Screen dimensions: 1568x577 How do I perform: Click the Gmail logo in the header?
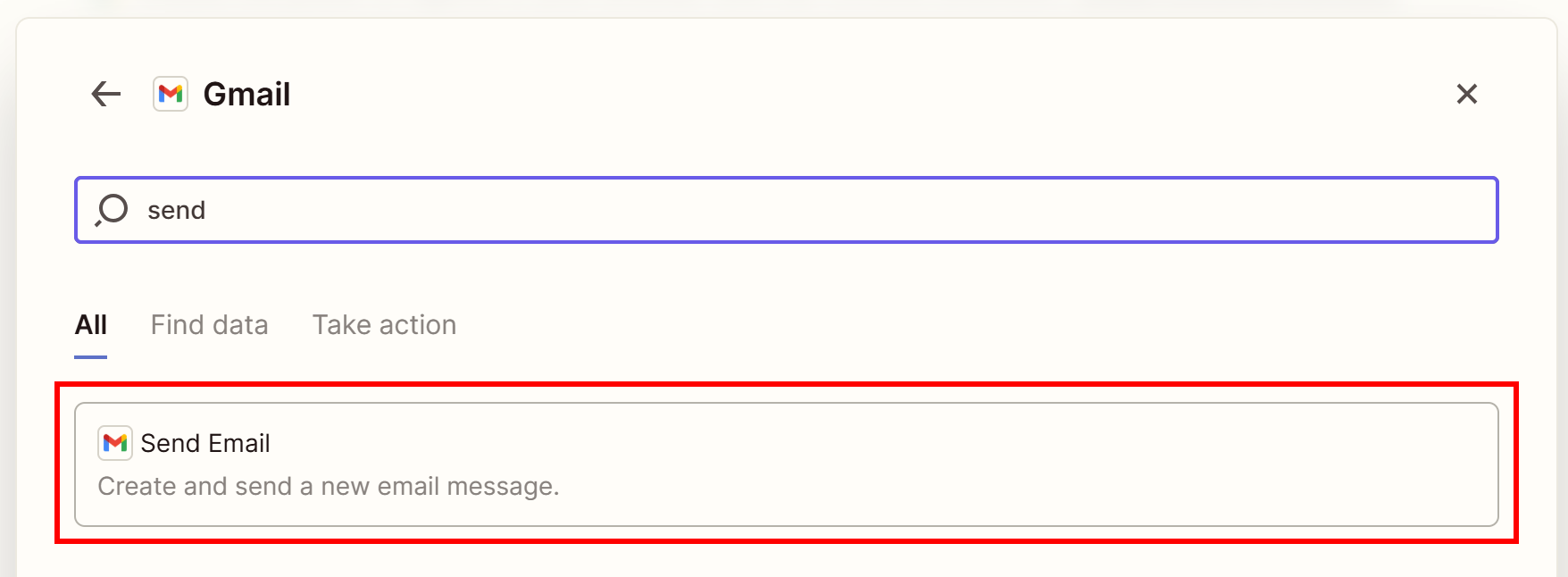tap(171, 94)
